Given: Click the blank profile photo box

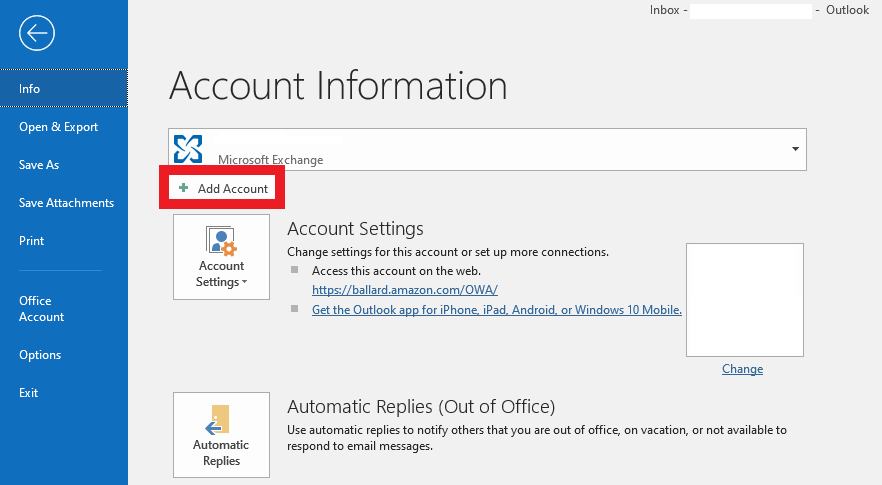Looking at the screenshot, I should [x=745, y=300].
